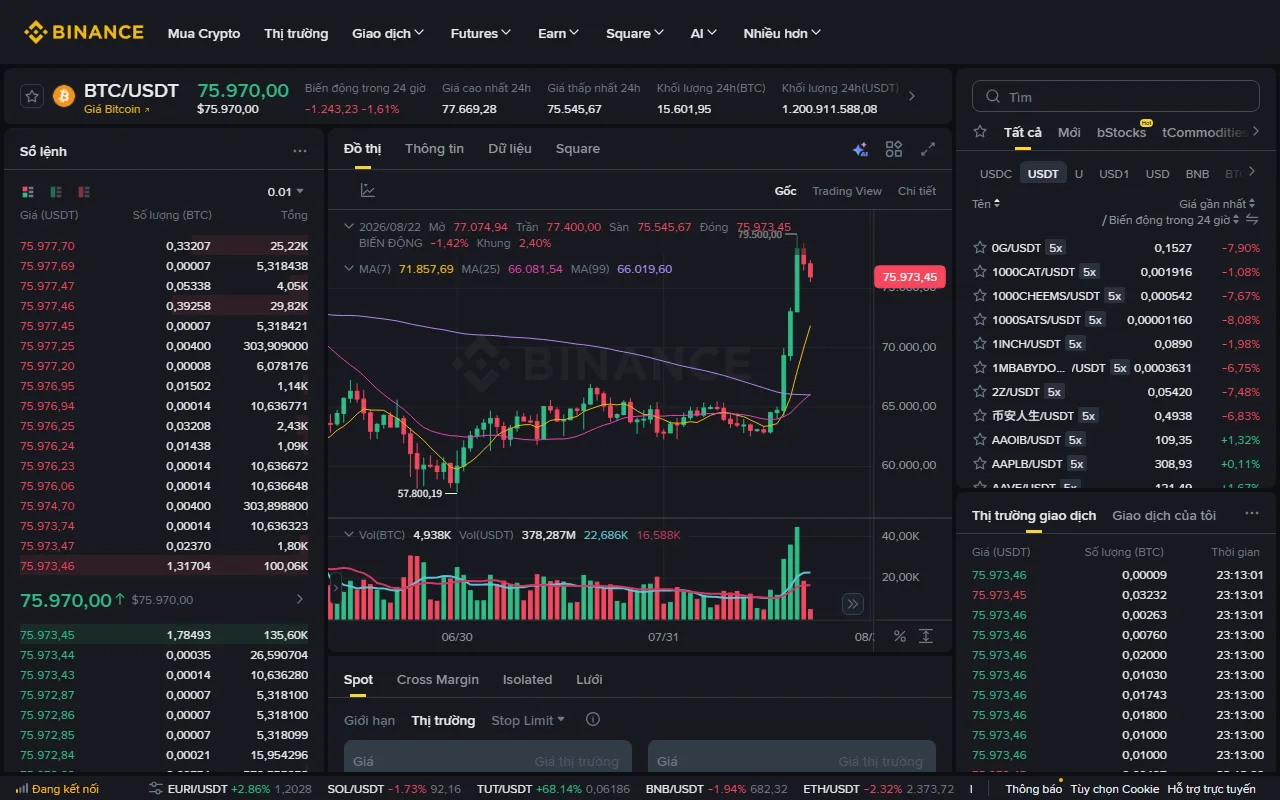Viewport: 1280px width, 800px height.
Task: Open the Giao dịch dropdown menu
Action: point(388,33)
